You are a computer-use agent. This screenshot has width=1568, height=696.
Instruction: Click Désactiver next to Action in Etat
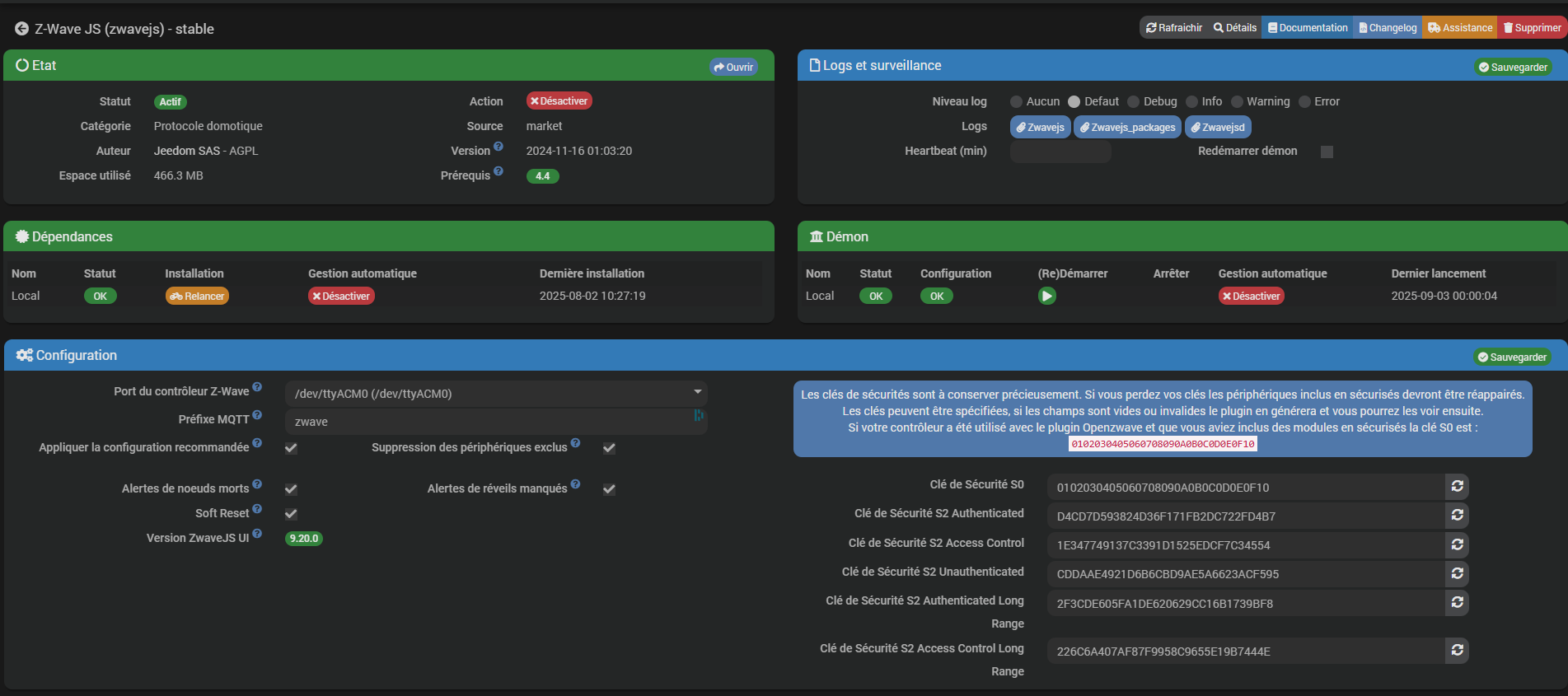559,101
